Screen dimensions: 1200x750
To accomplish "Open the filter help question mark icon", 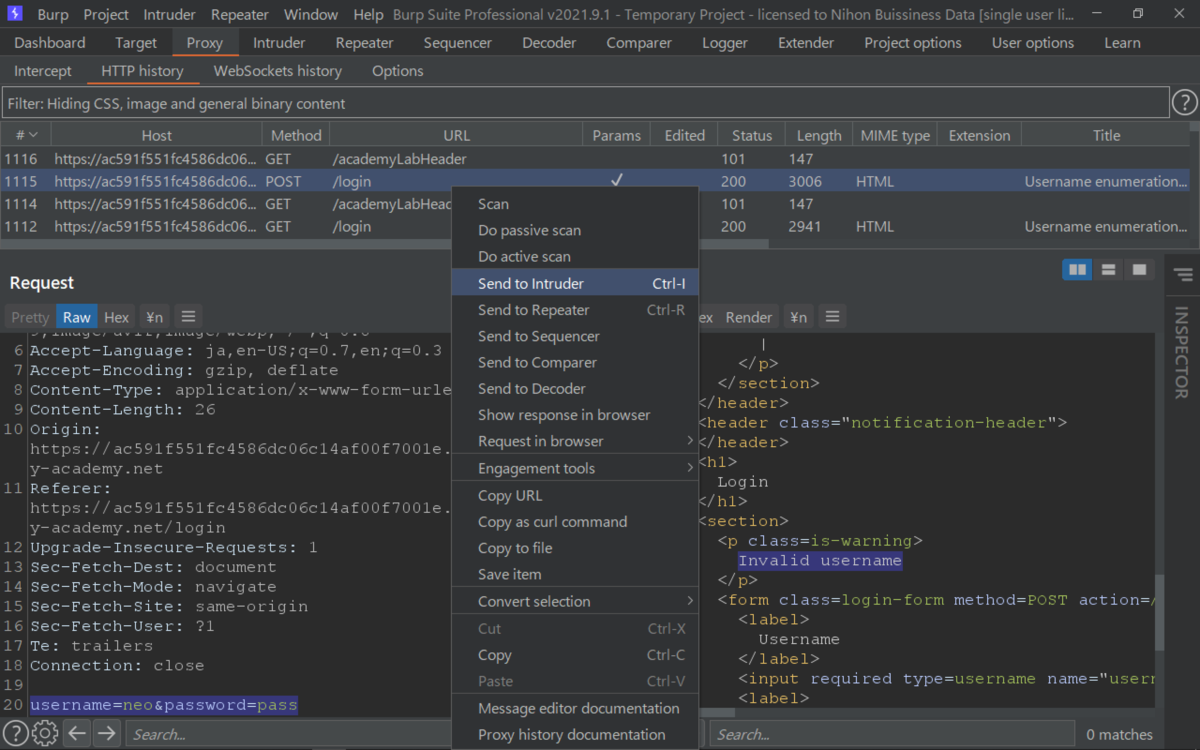I will pos(1184,103).
